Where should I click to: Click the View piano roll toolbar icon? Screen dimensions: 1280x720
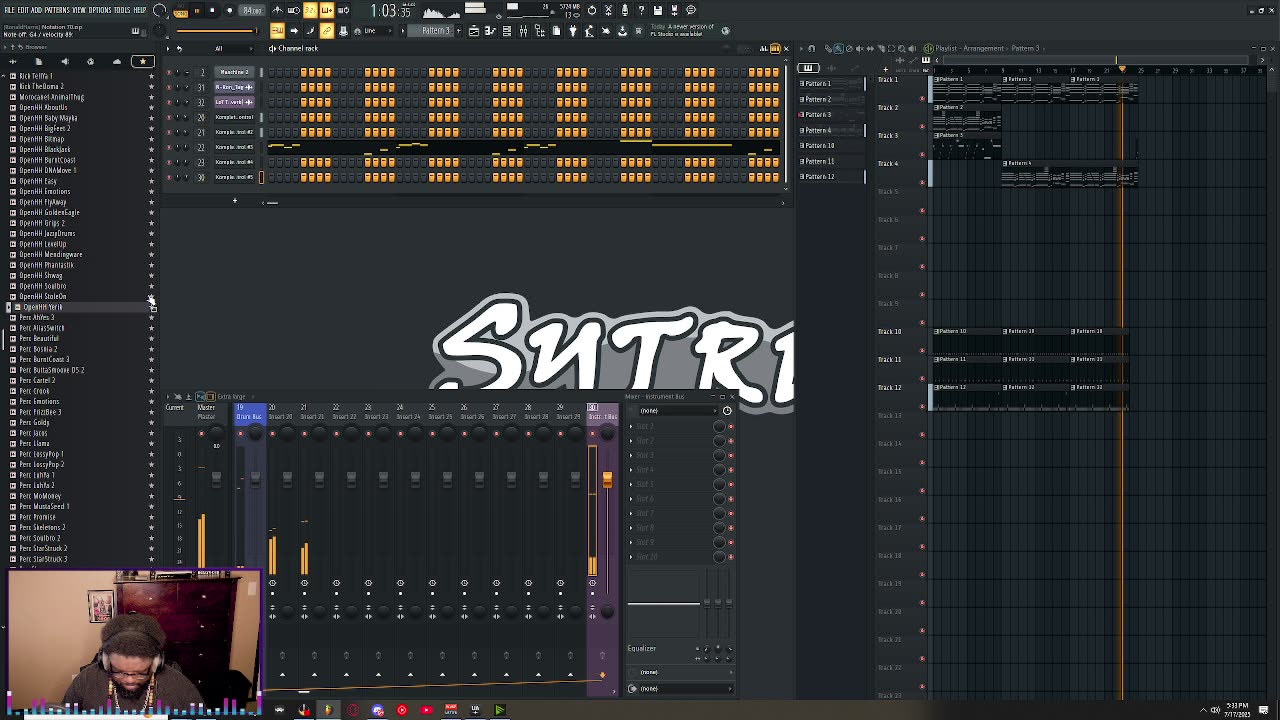(x=490, y=31)
